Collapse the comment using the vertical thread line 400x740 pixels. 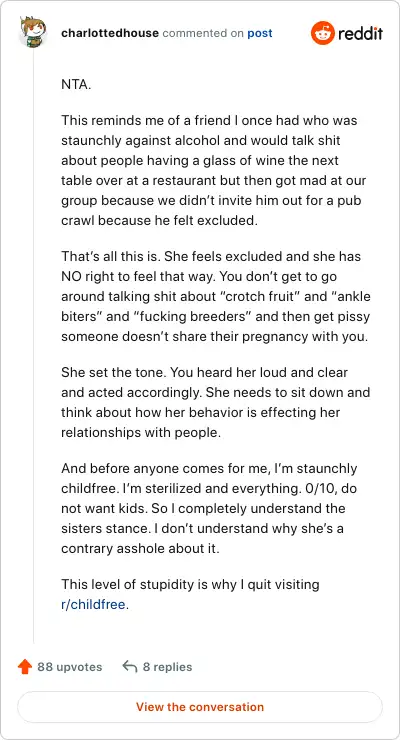pos(33,345)
